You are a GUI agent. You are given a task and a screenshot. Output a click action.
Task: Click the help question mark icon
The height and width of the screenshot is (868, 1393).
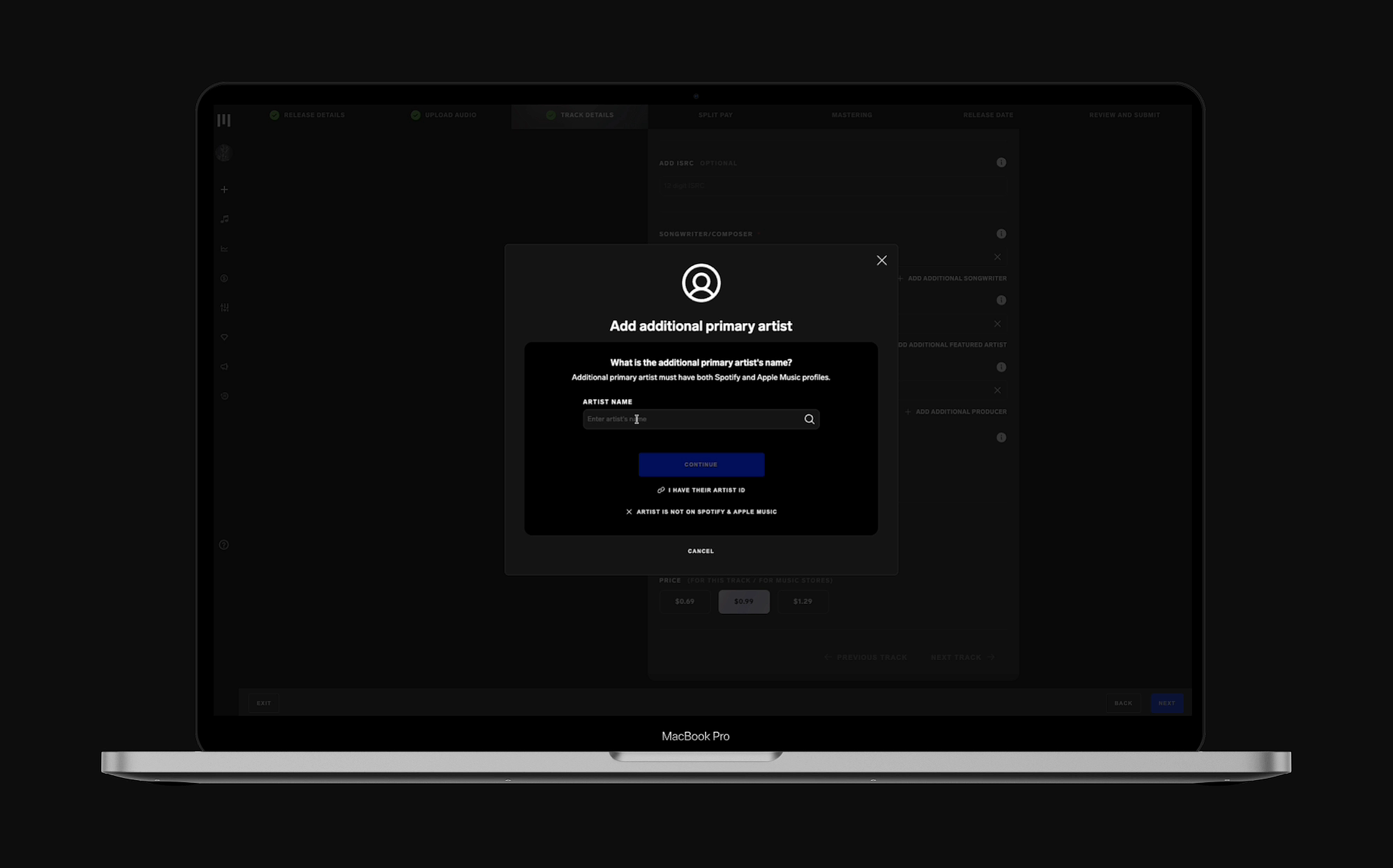pyautogui.click(x=224, y=545)
